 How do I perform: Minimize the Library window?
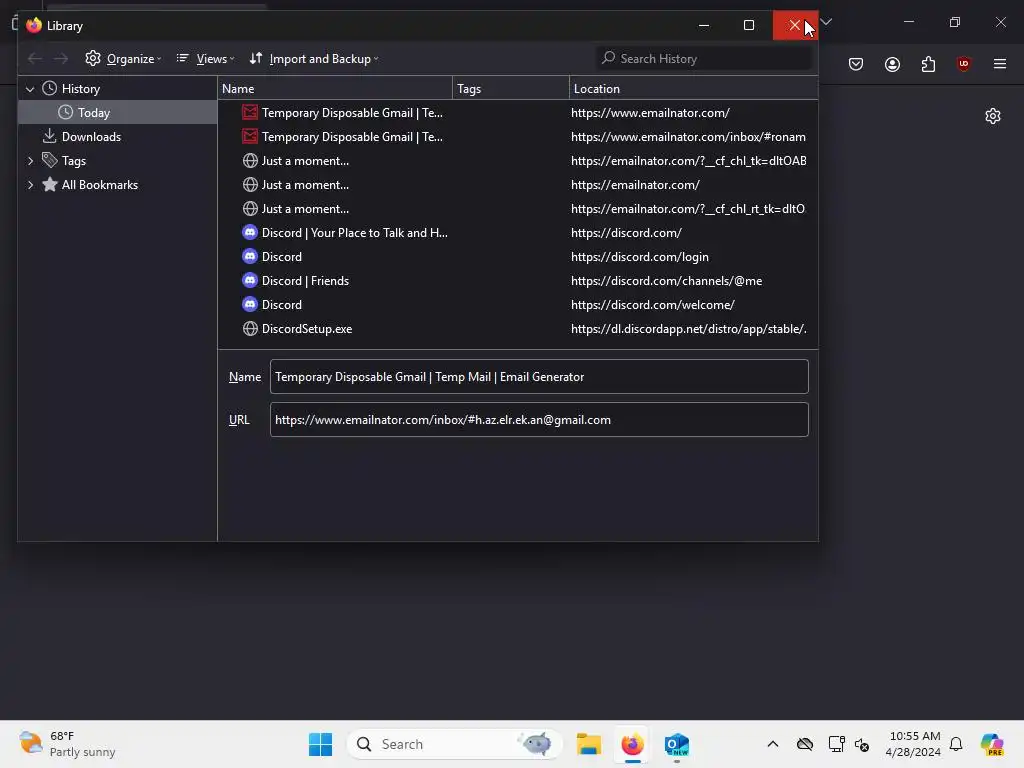[x=704, y=25]
